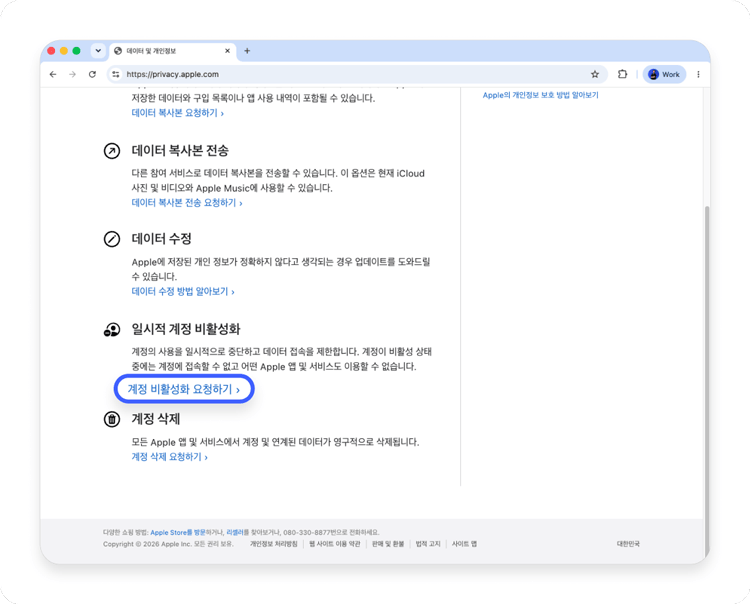Click the green macOS fullscreen window button
The height and width of the screenshot is (604, 750).
[76, 51]
